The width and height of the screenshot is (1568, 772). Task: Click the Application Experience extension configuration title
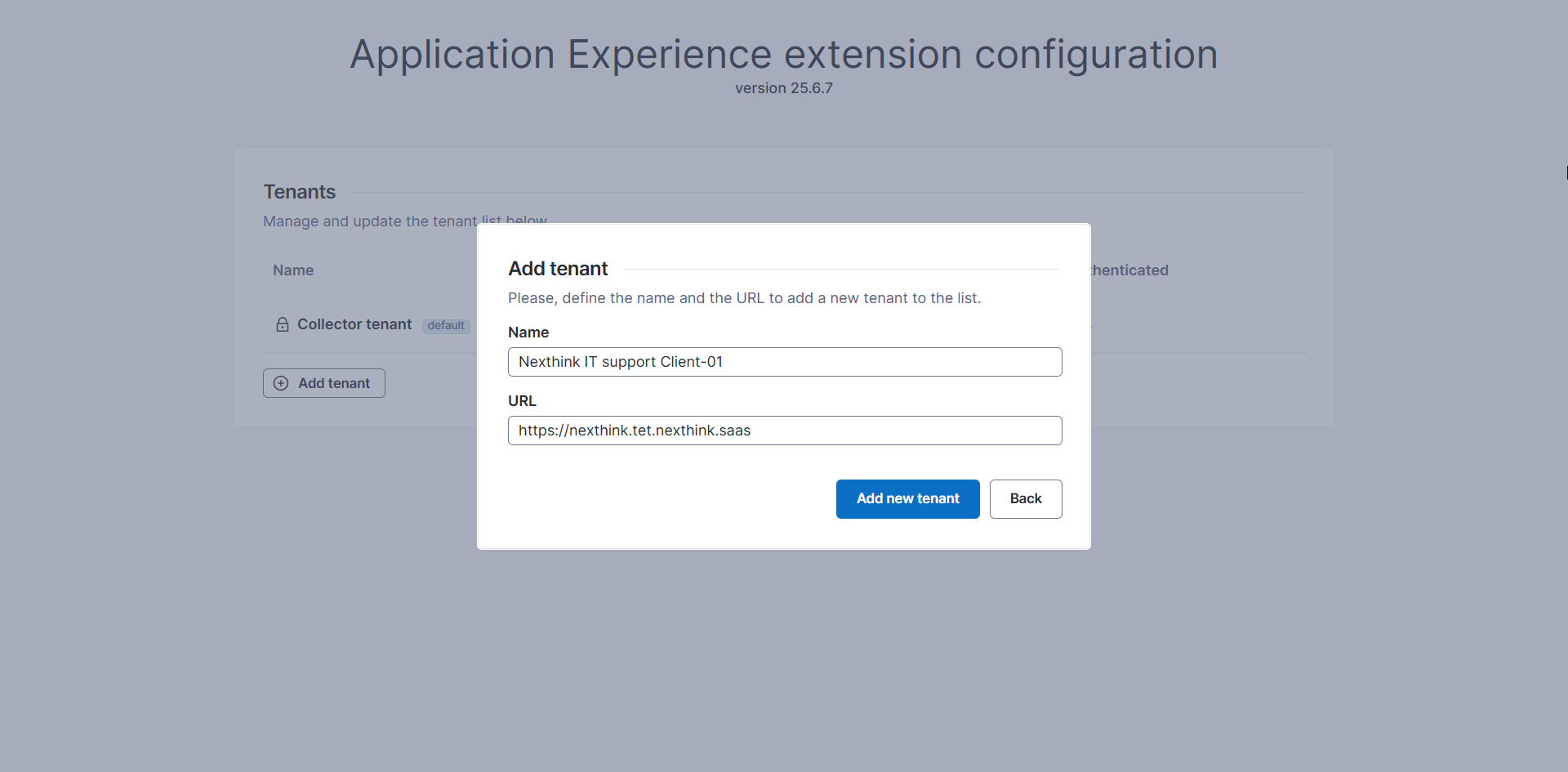[783, 55]
